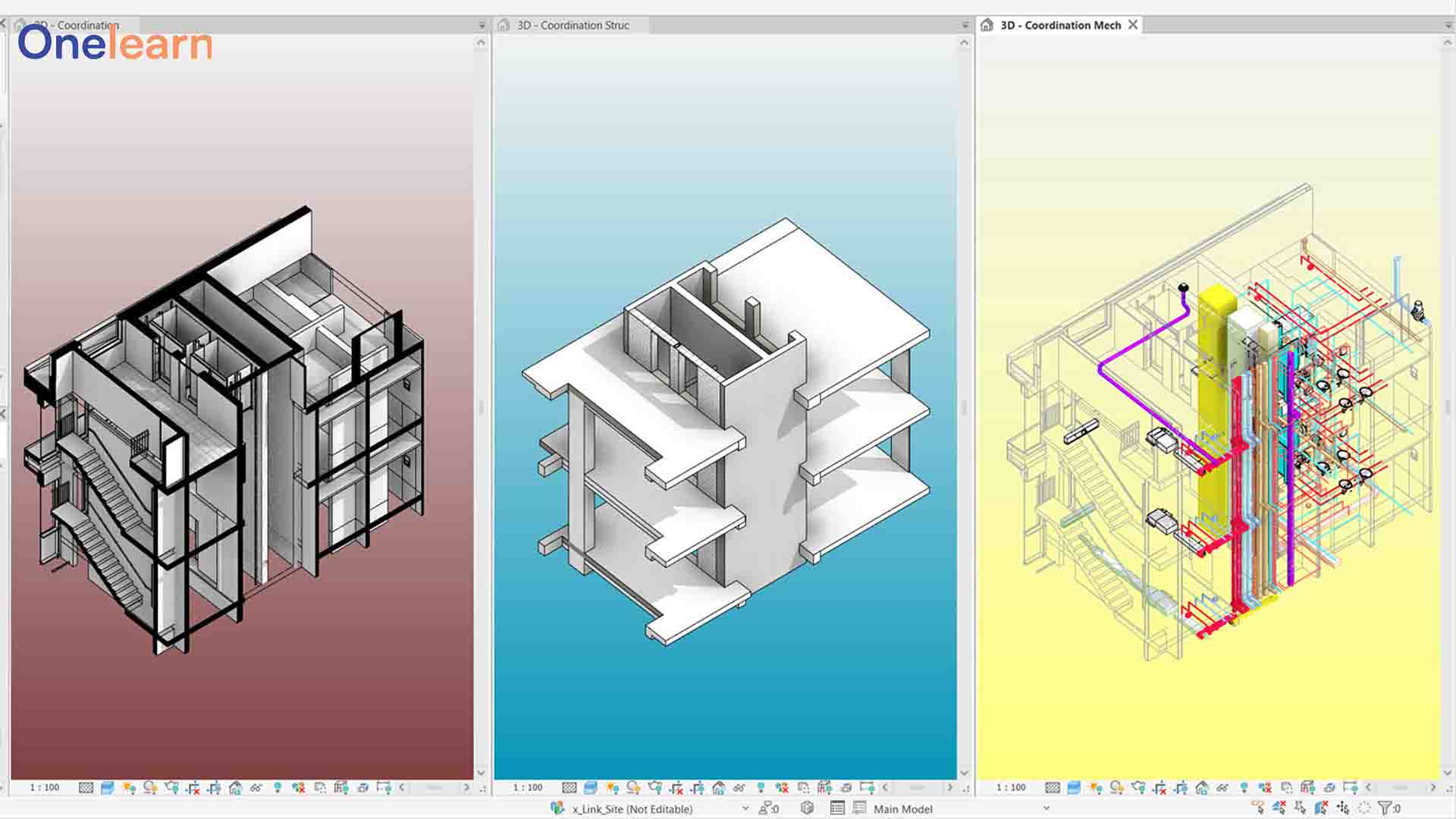
Task: Activate the 3D - Coordination Mech tab
Action: 1059,25
